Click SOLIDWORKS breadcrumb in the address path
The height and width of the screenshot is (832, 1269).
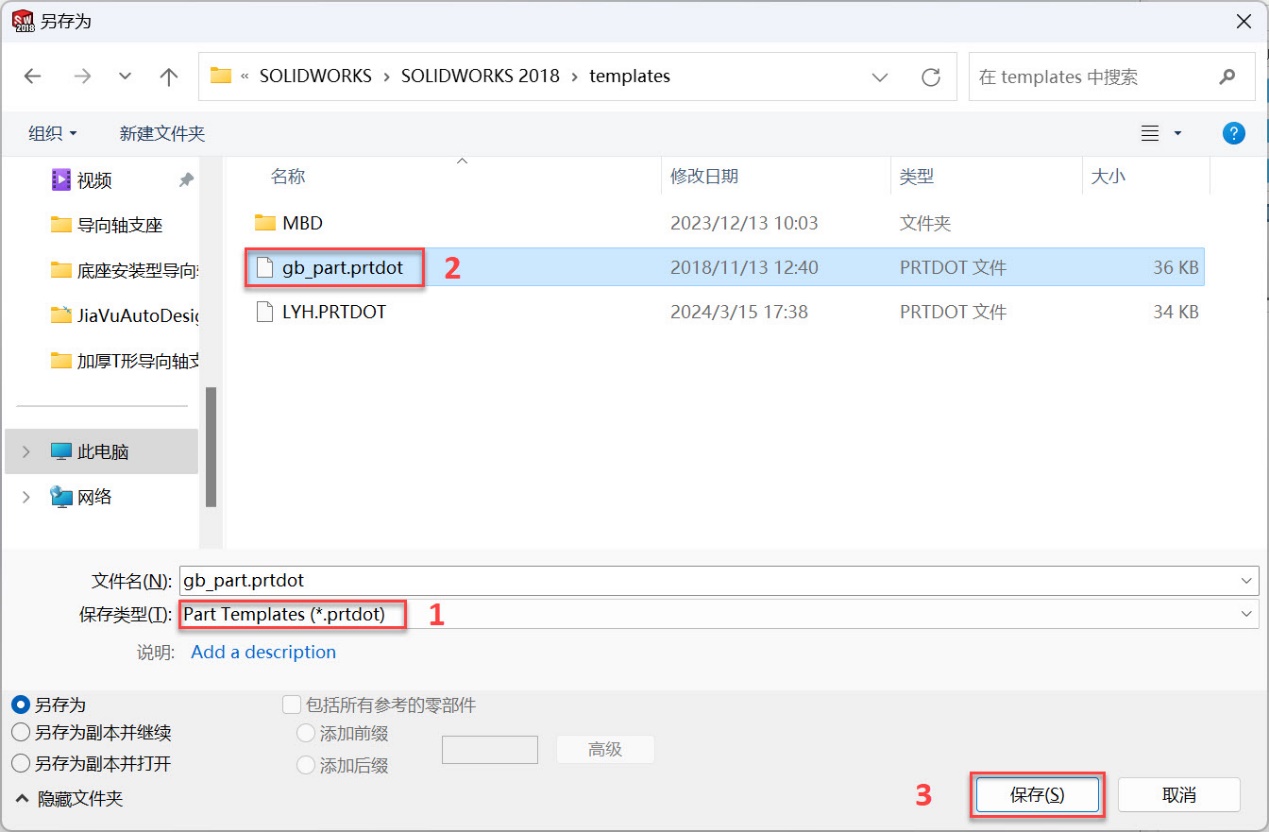[x=315, y=76]
